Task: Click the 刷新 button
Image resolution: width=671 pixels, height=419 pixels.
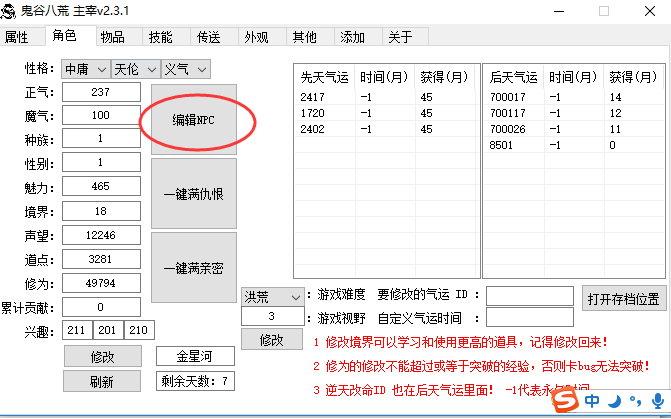Action: (102, 381)
